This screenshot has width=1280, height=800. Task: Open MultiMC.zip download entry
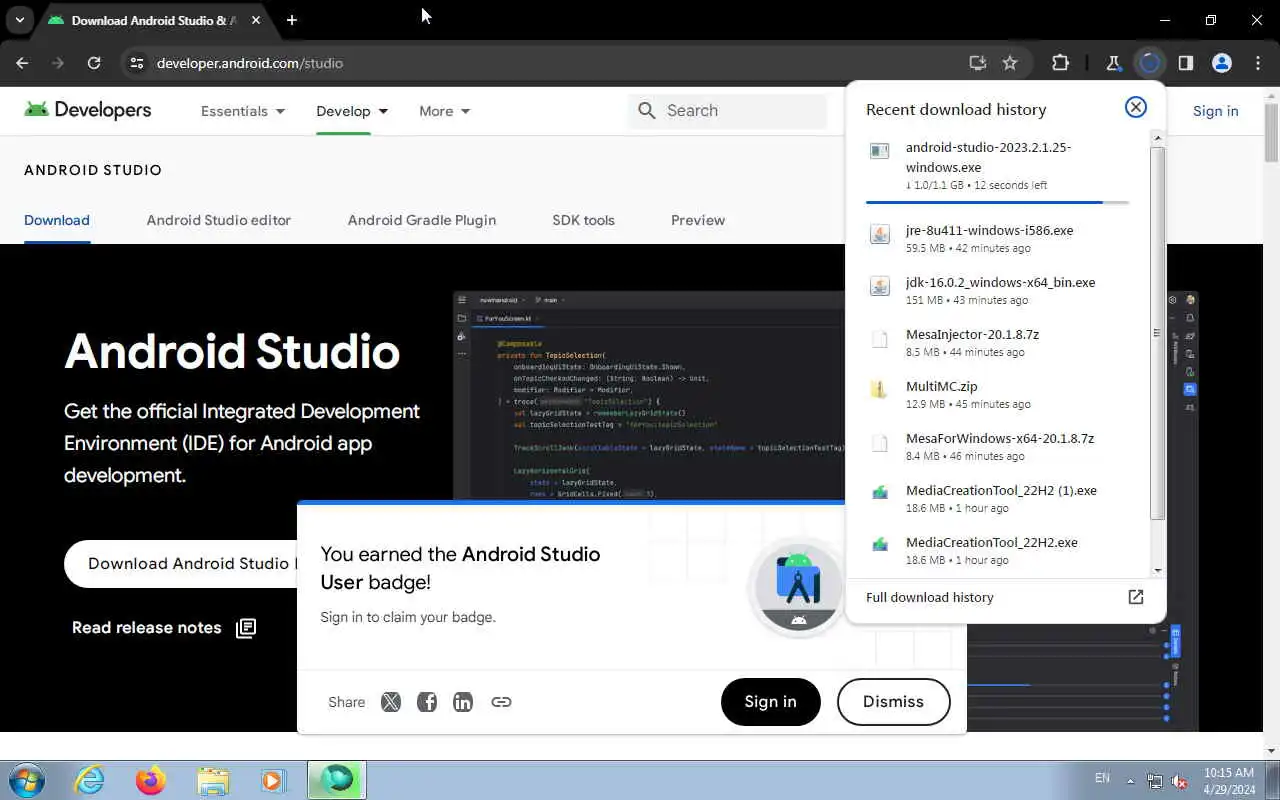click(x=998, y=394)
